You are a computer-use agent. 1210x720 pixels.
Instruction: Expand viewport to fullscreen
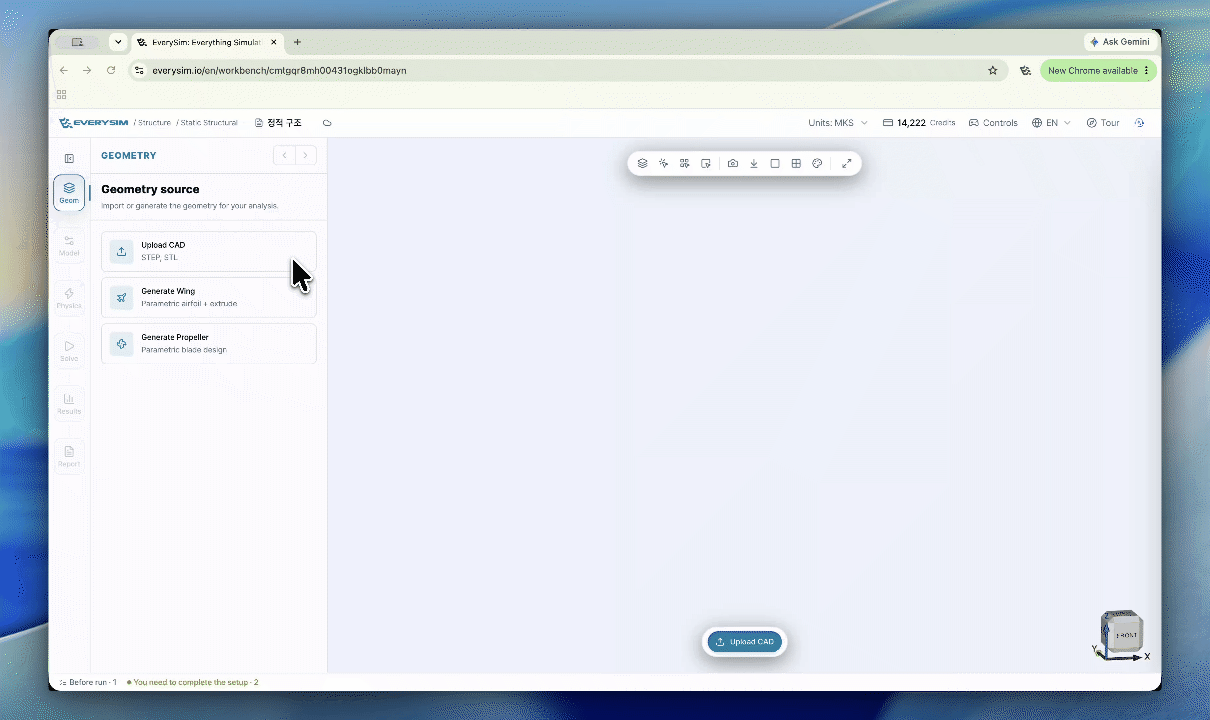tap(846, 163)
